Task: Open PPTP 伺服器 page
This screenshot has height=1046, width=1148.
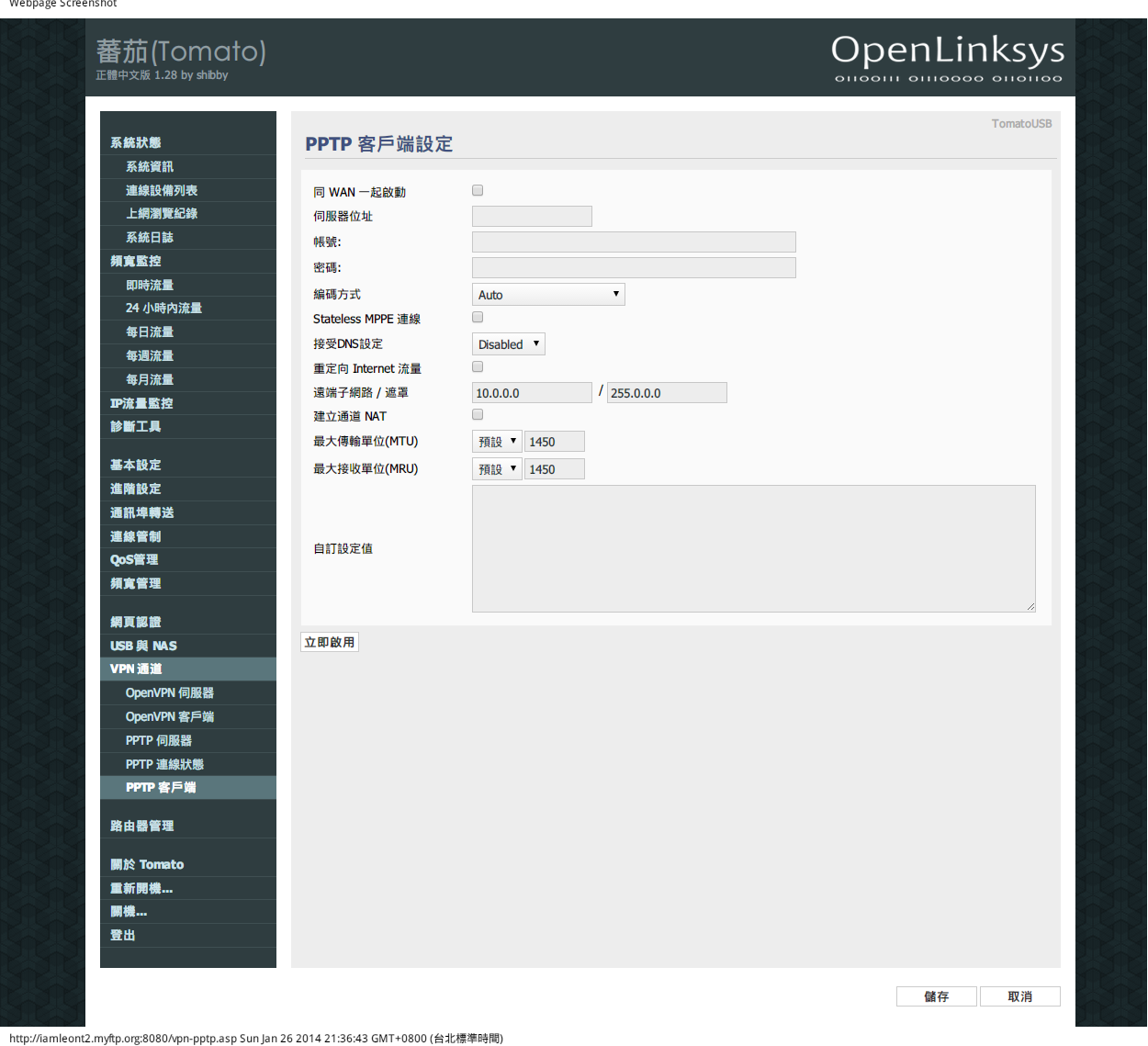Action: point(188,741)
